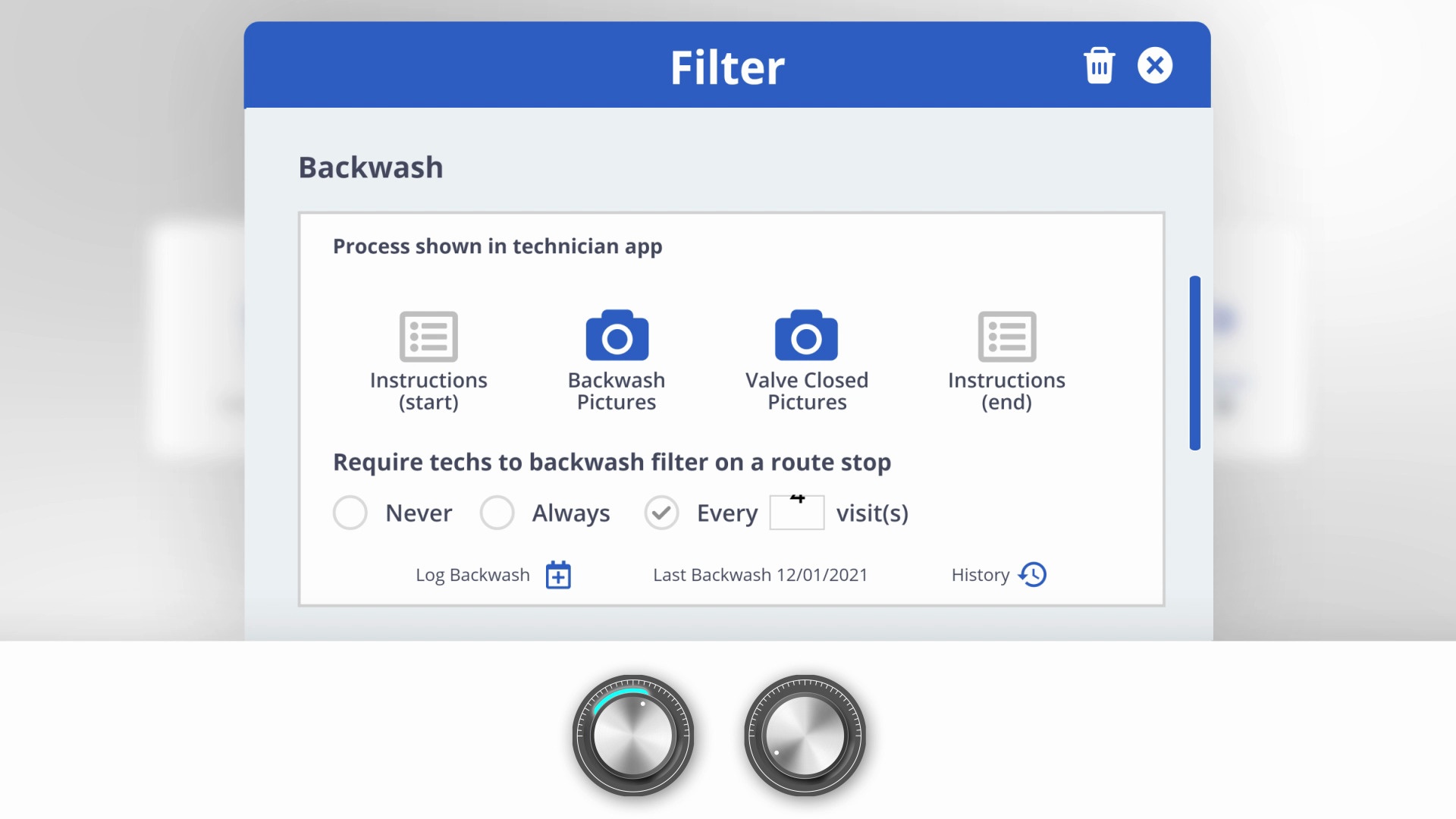Toggle the Backwash Pictures camera icon
Viewport: 1456px width, 819px height.
pyautogui.click(x=617, y=335)
